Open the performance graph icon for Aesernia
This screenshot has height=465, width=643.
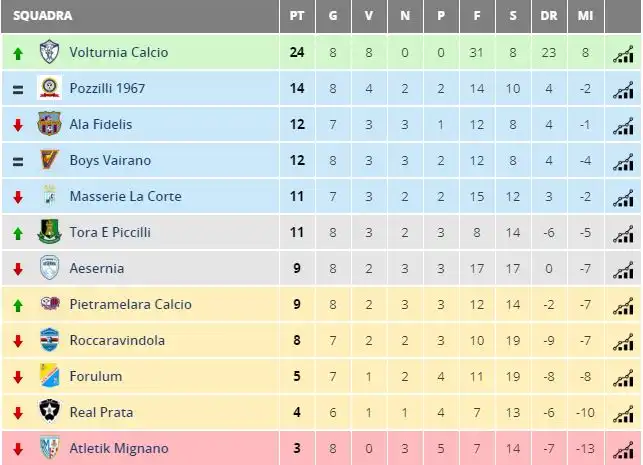click(x=623, y=270)
